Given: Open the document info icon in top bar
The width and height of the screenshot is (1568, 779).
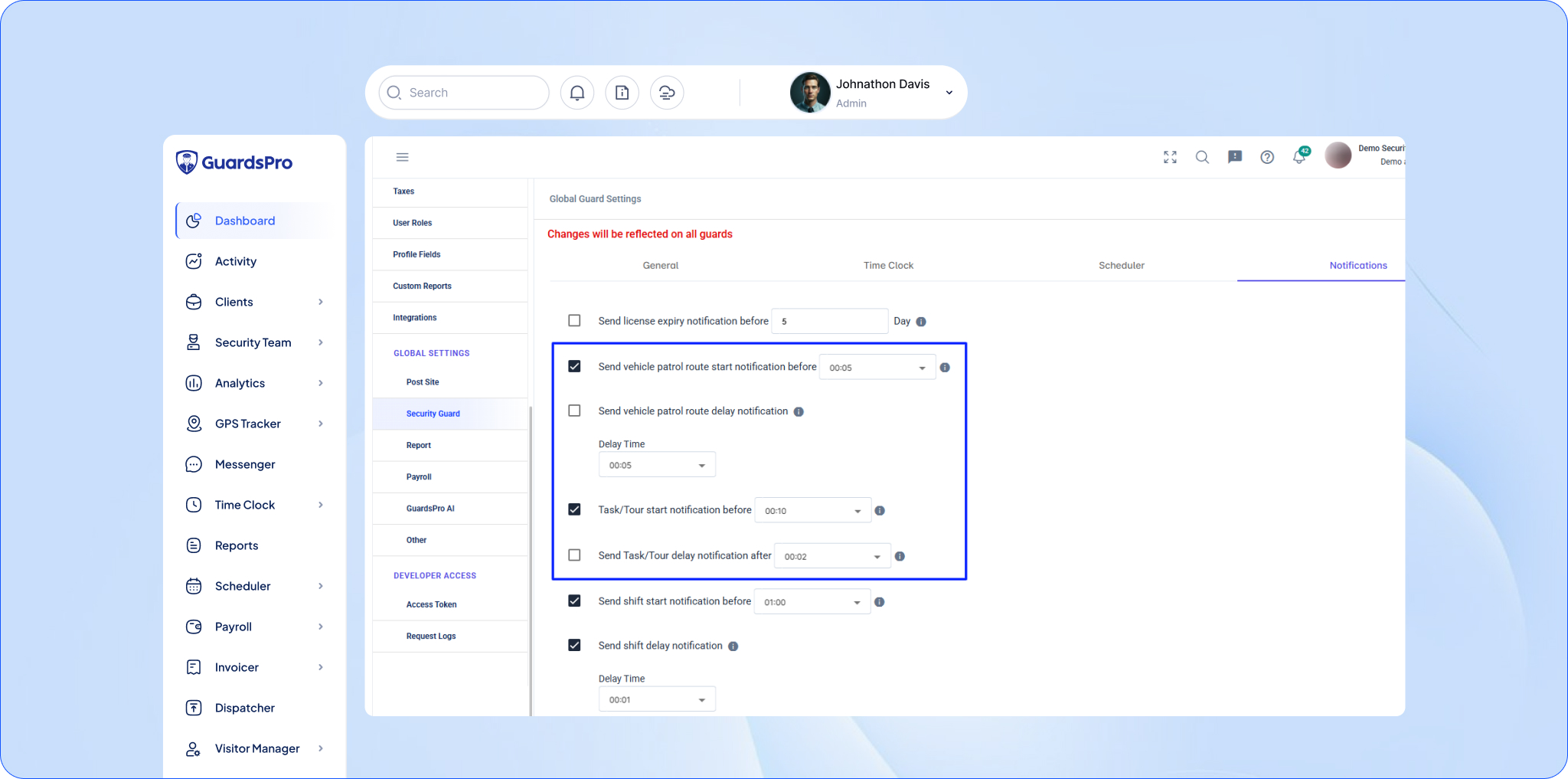Looking at the screenshot, I should tap(622, 93).
